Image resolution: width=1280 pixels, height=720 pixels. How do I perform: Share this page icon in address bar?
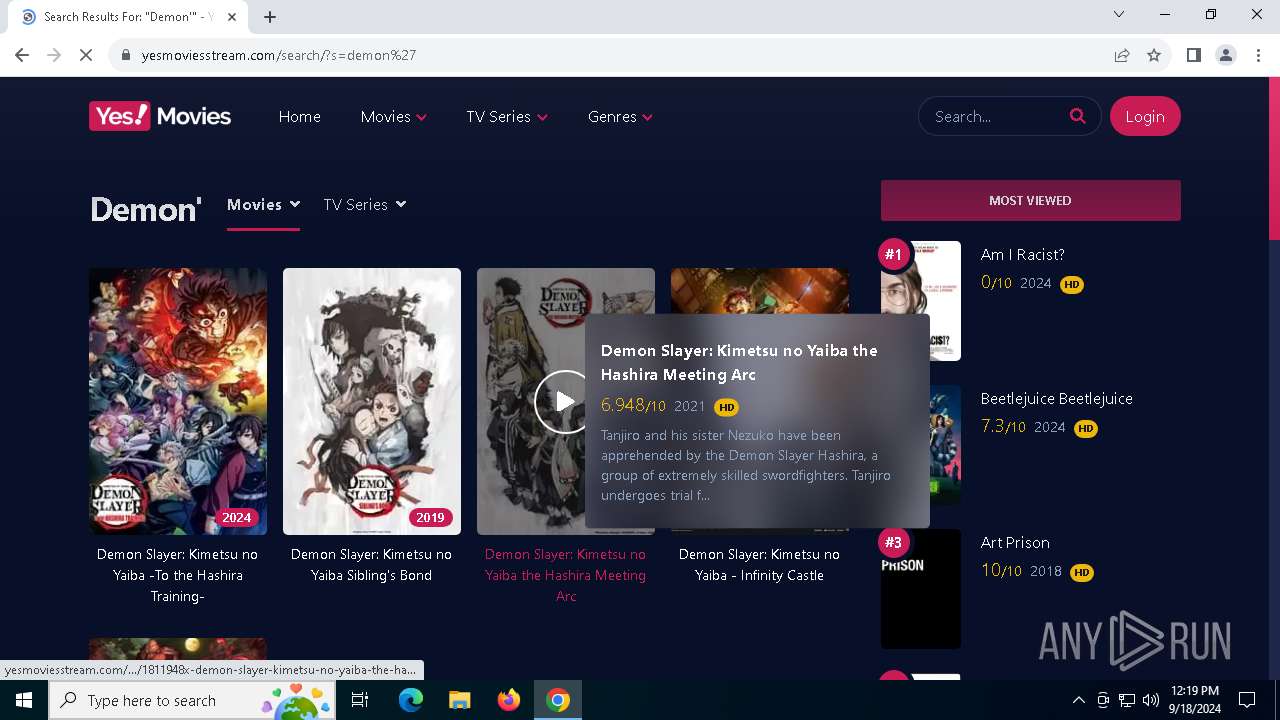coord(1122,55)
